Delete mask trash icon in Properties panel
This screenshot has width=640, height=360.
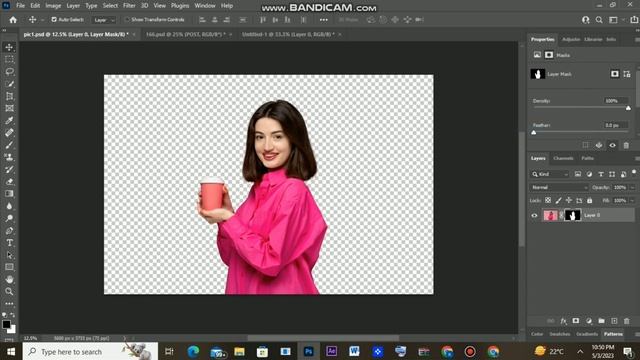pyautogui.click(x=626, y=145)
